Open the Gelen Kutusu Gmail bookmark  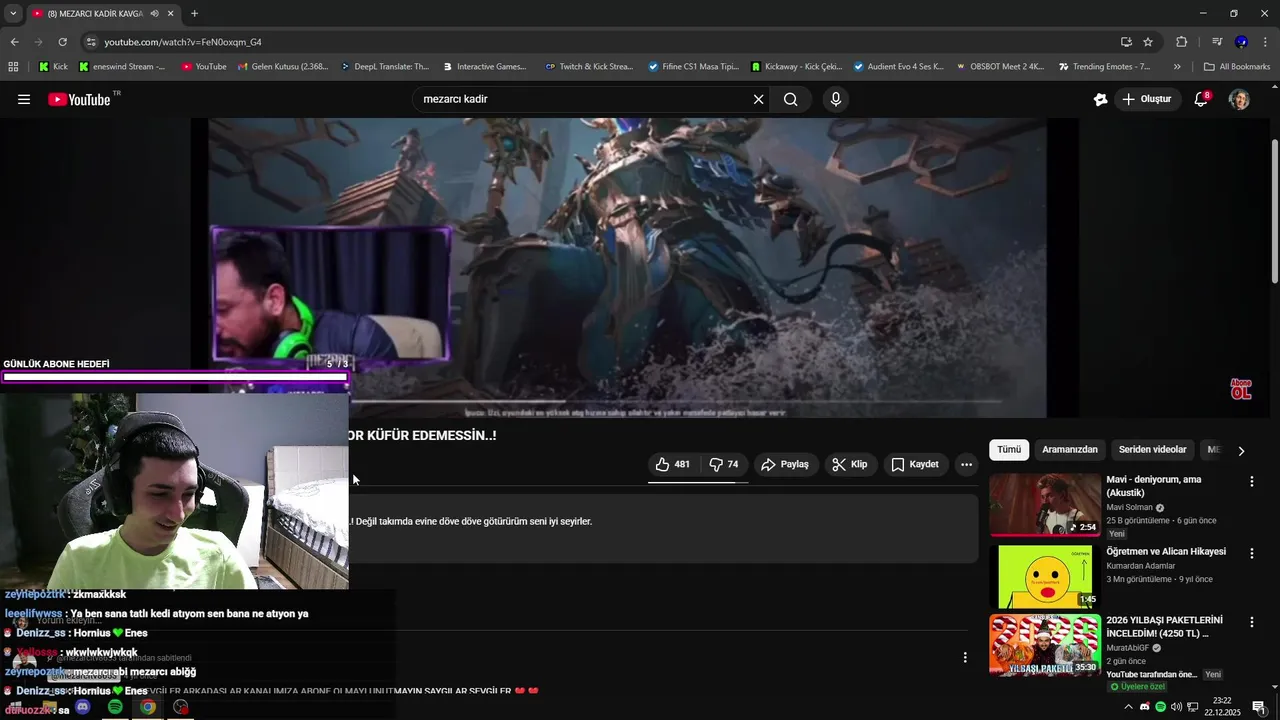282,67
